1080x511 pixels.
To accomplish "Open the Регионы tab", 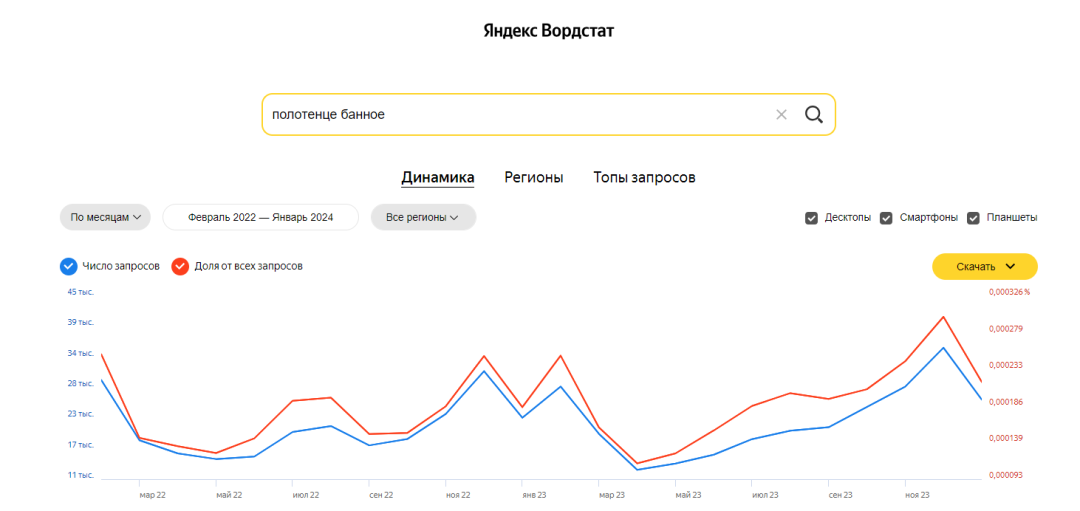I will [x=534, y=178].
